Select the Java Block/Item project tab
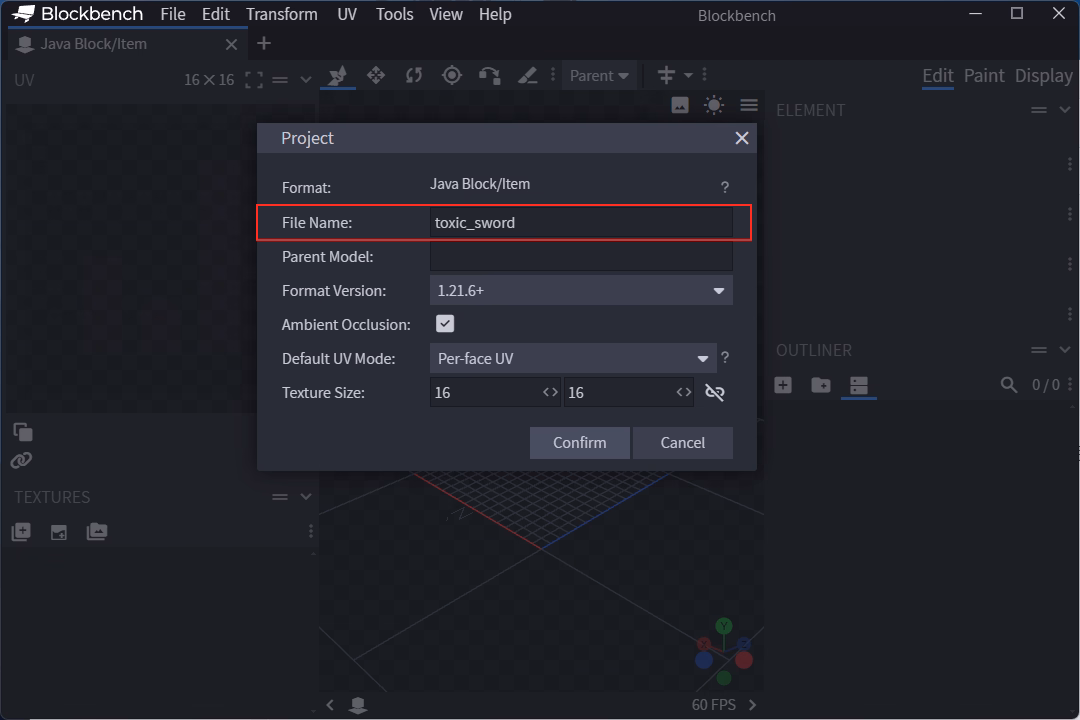The width and height of the screenshot is (1080, 720). tap(127, 44)
